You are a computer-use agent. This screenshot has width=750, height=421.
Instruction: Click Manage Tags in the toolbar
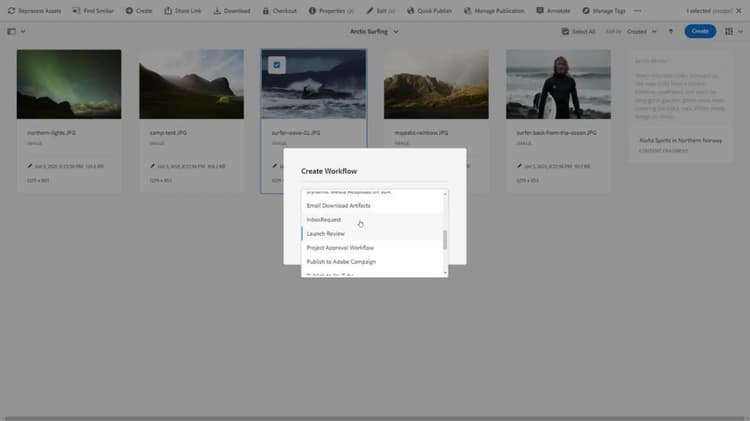click(x=604, y=11)
